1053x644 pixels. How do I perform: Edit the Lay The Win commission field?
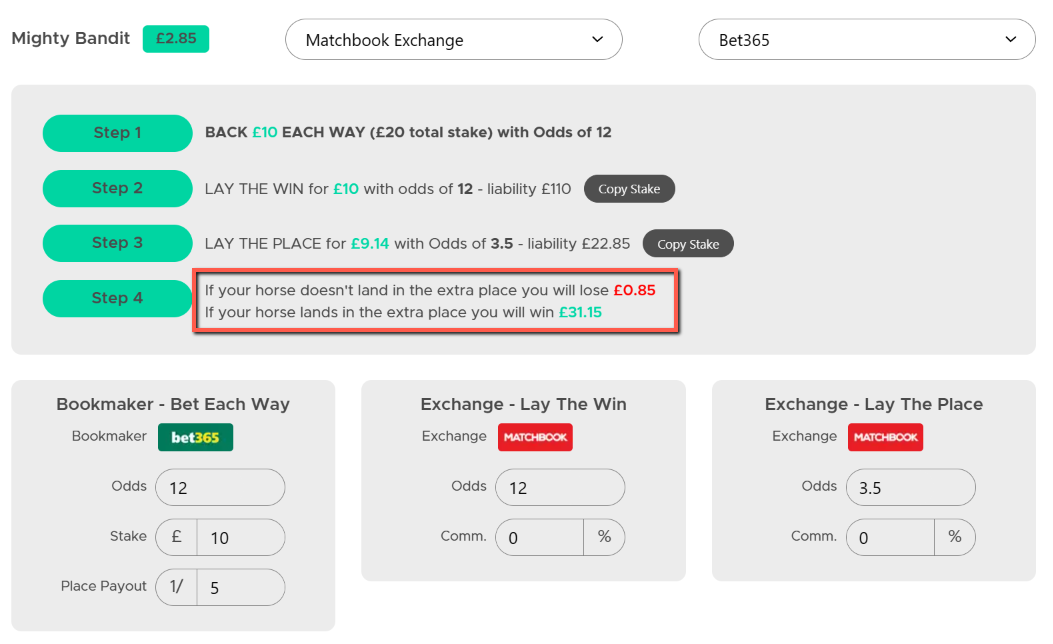(x=540, y=537)
